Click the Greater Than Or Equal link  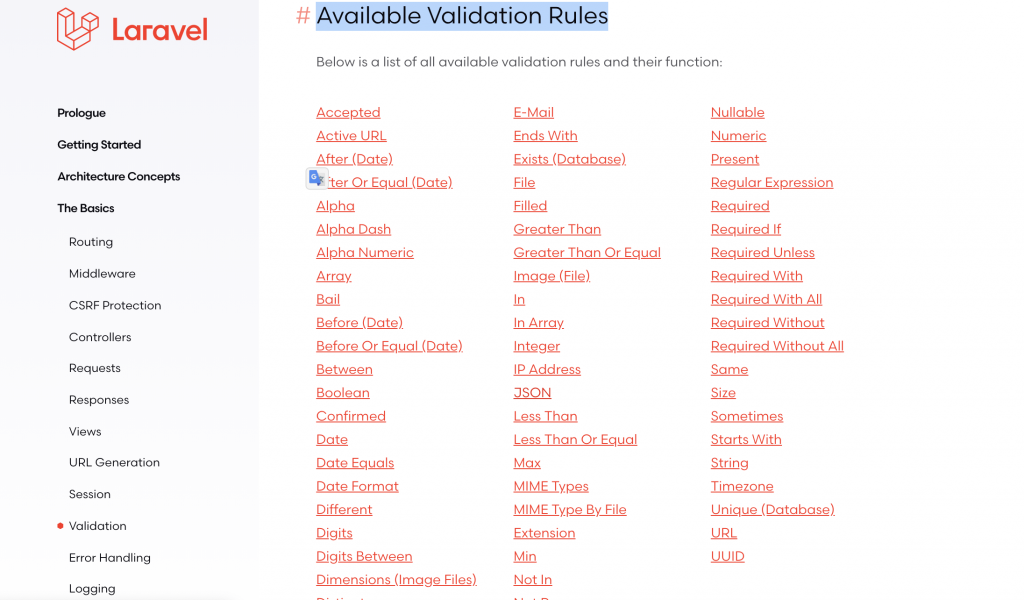point(587,253)
